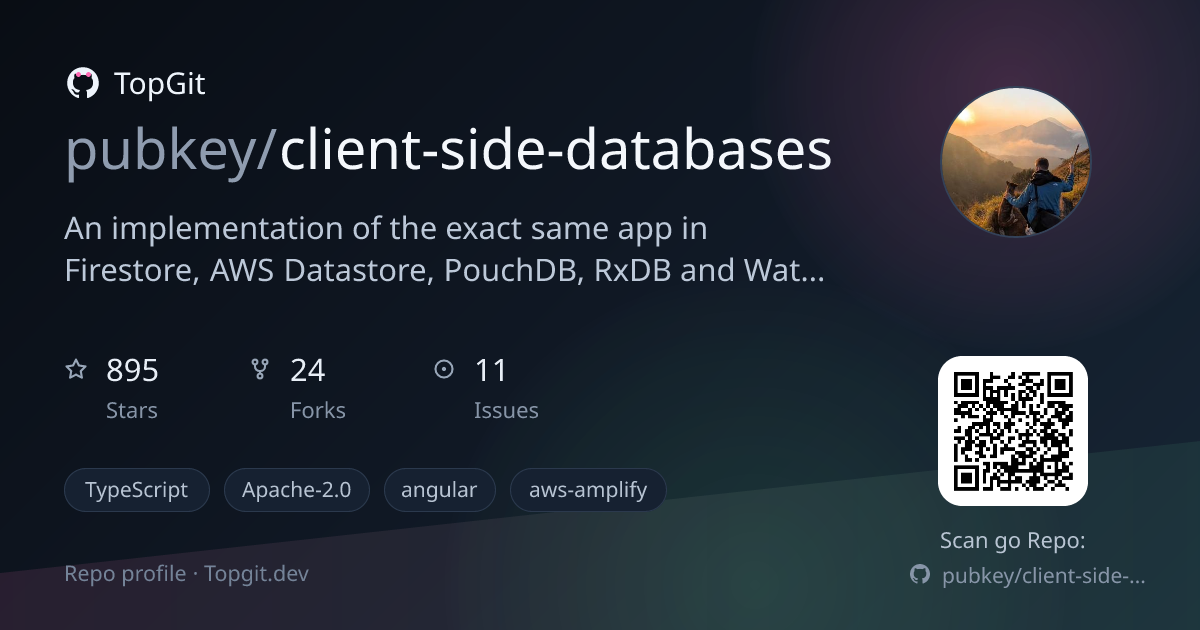This screenshot has width=1200, height=630.
Task: Open the client-side-databases repo name
Action: (556, 150)
